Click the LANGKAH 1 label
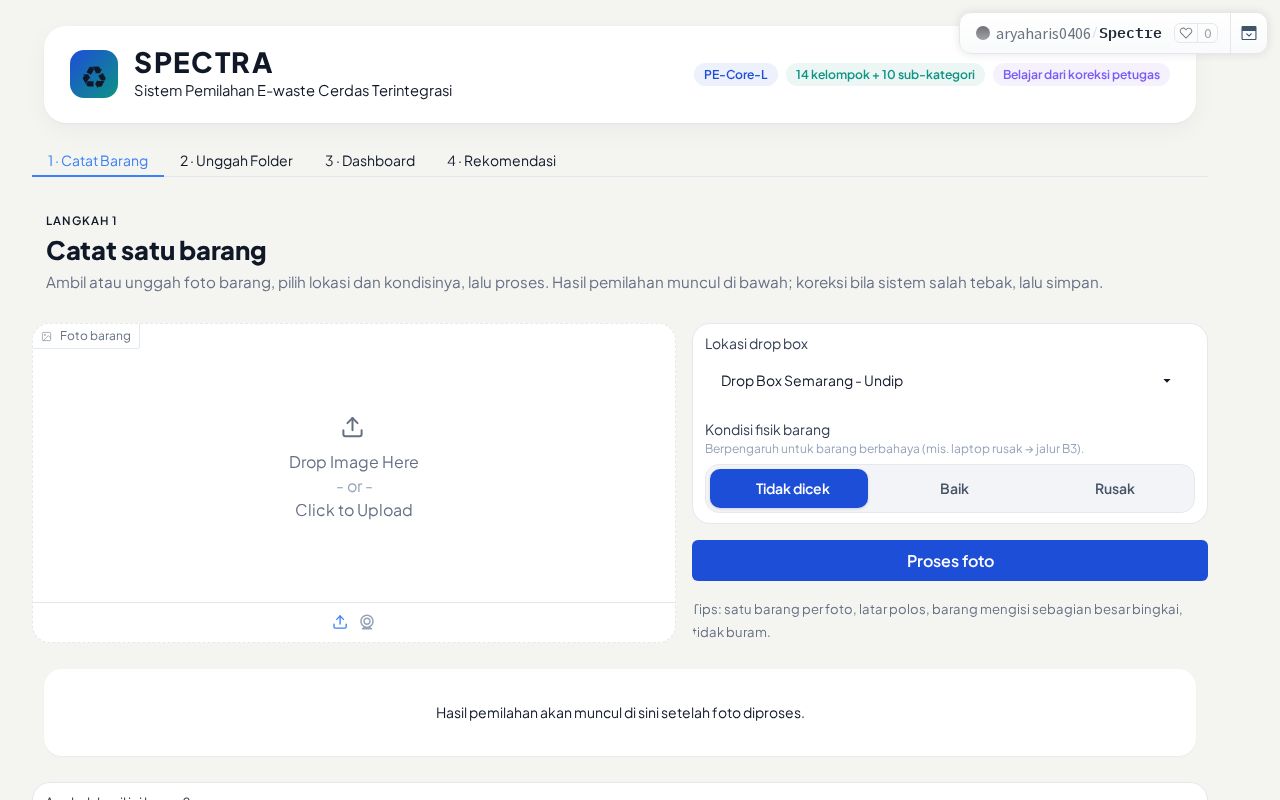This screenshot has width=1280, height=800. click(x=81, y=221)
